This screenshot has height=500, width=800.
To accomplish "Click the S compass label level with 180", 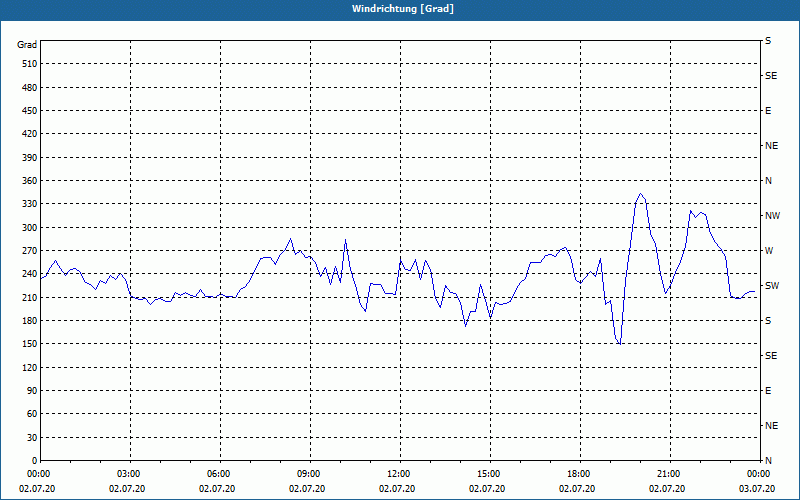I will coord(768,321).
